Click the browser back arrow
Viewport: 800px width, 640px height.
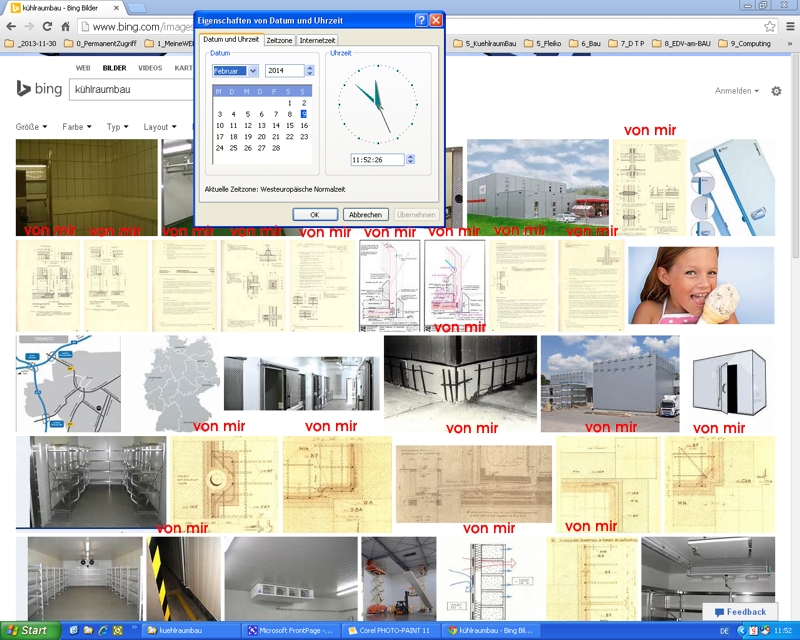[10, 27]
